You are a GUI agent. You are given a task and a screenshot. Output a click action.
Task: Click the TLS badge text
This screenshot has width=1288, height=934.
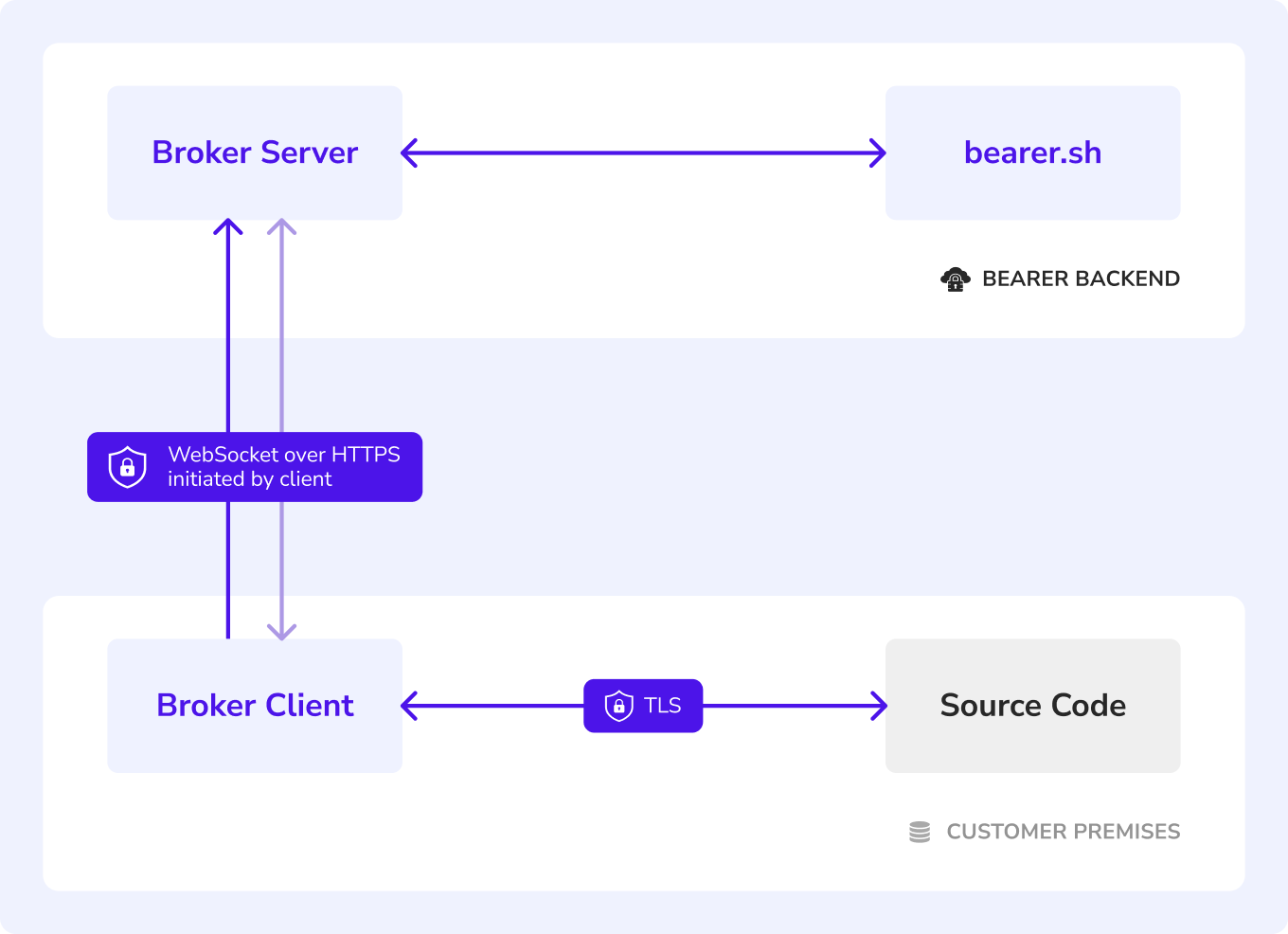pos(662,706)
